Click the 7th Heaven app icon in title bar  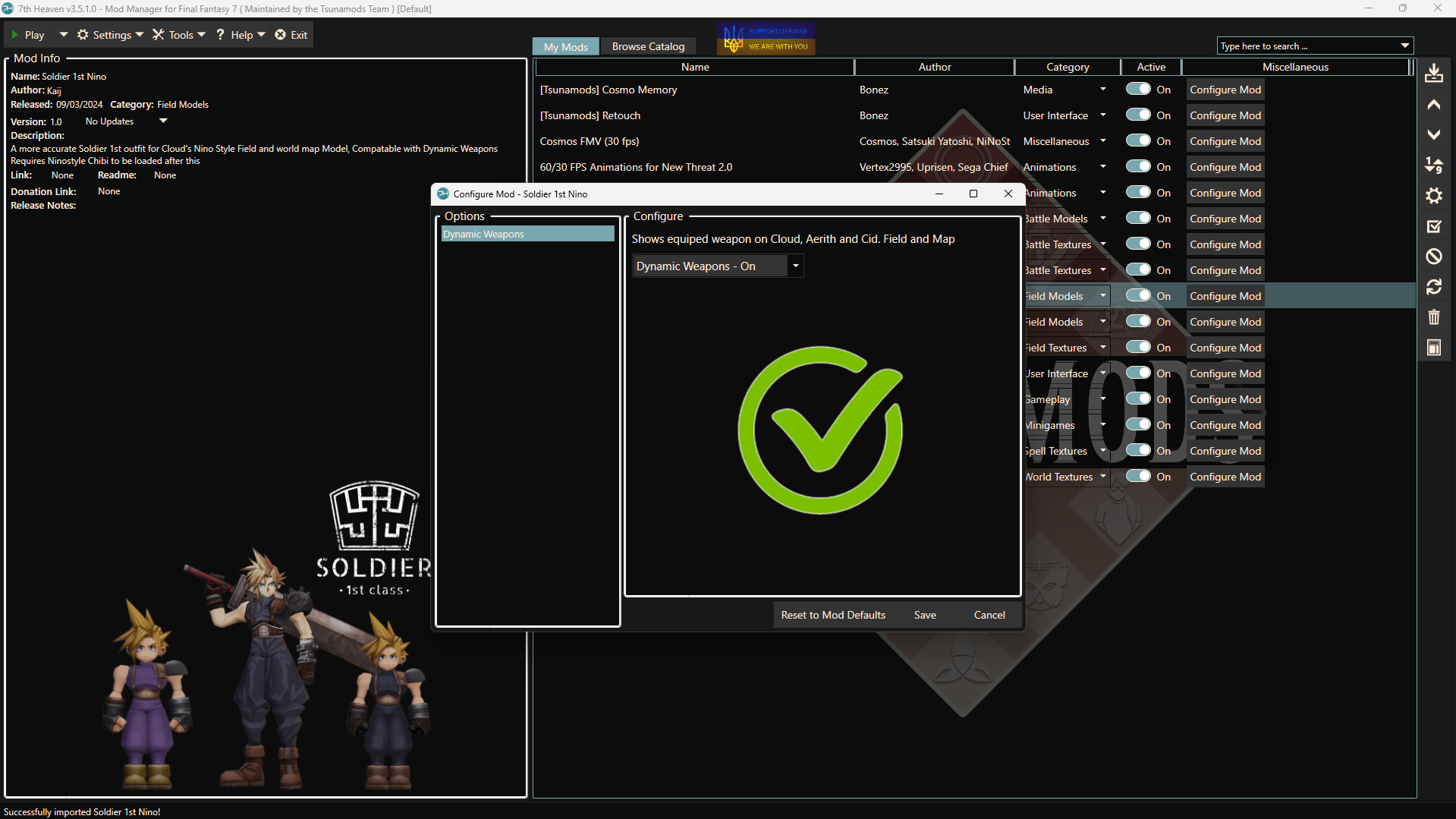coord(8,8)
